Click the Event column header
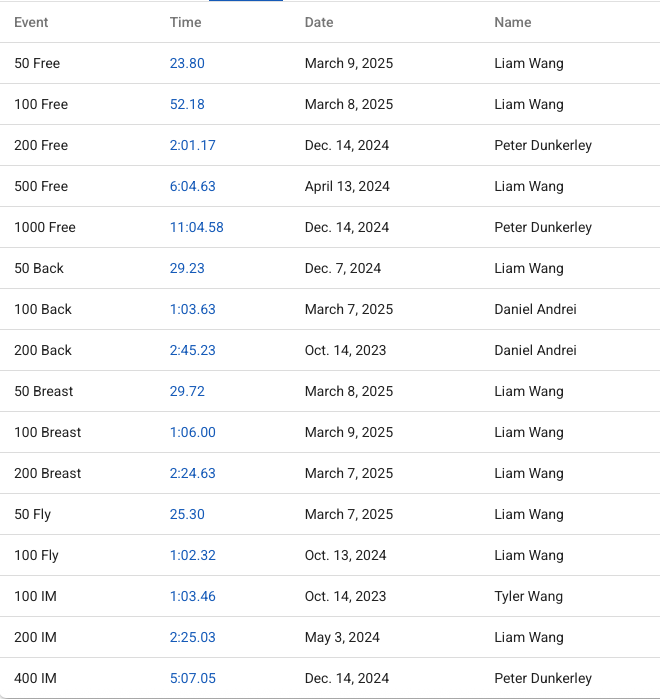This screenshot has width=660, height=699. (x=31, y=22)
